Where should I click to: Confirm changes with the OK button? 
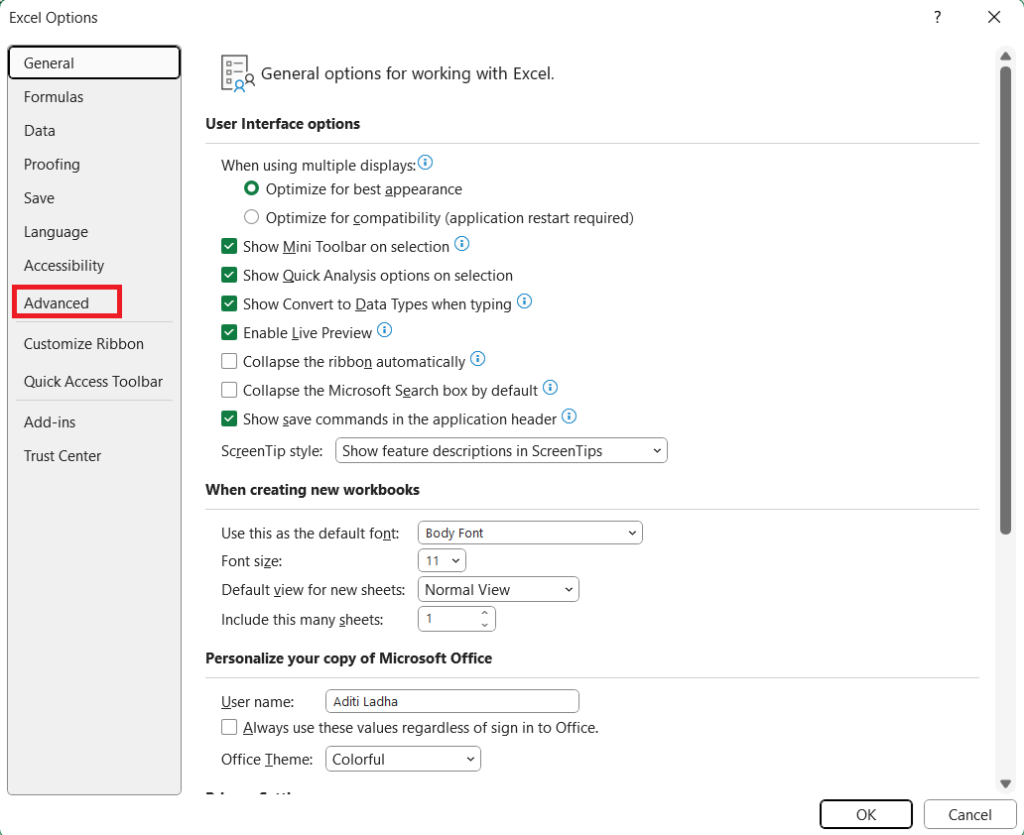(x=865, y=814)
